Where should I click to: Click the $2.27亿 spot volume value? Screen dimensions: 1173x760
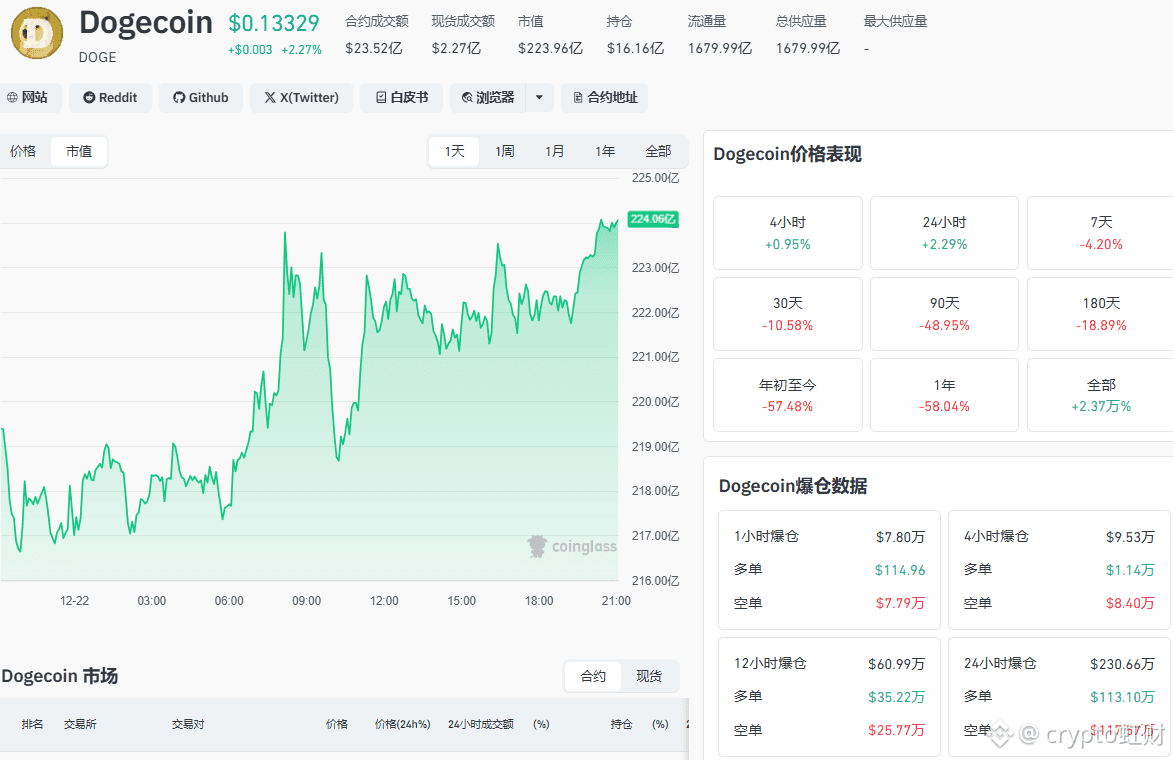456,49
